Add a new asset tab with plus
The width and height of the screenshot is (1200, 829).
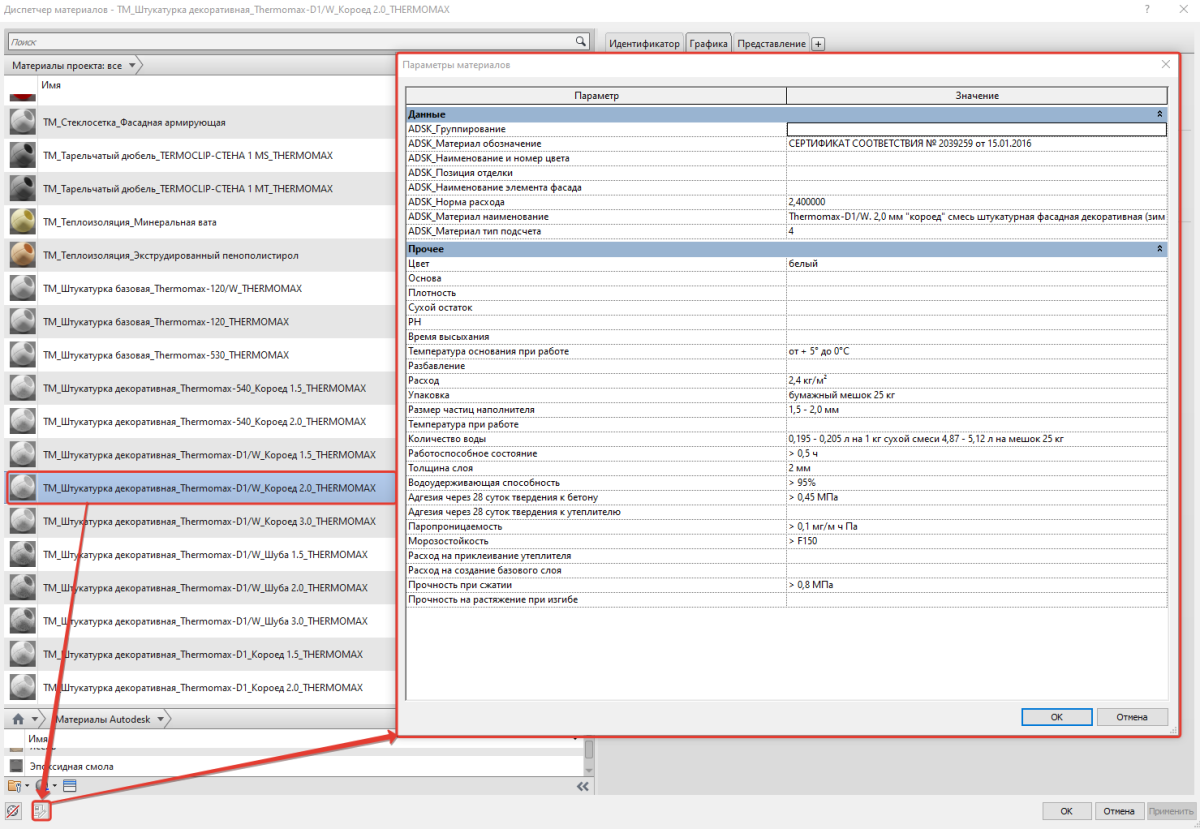coord(817,44)
